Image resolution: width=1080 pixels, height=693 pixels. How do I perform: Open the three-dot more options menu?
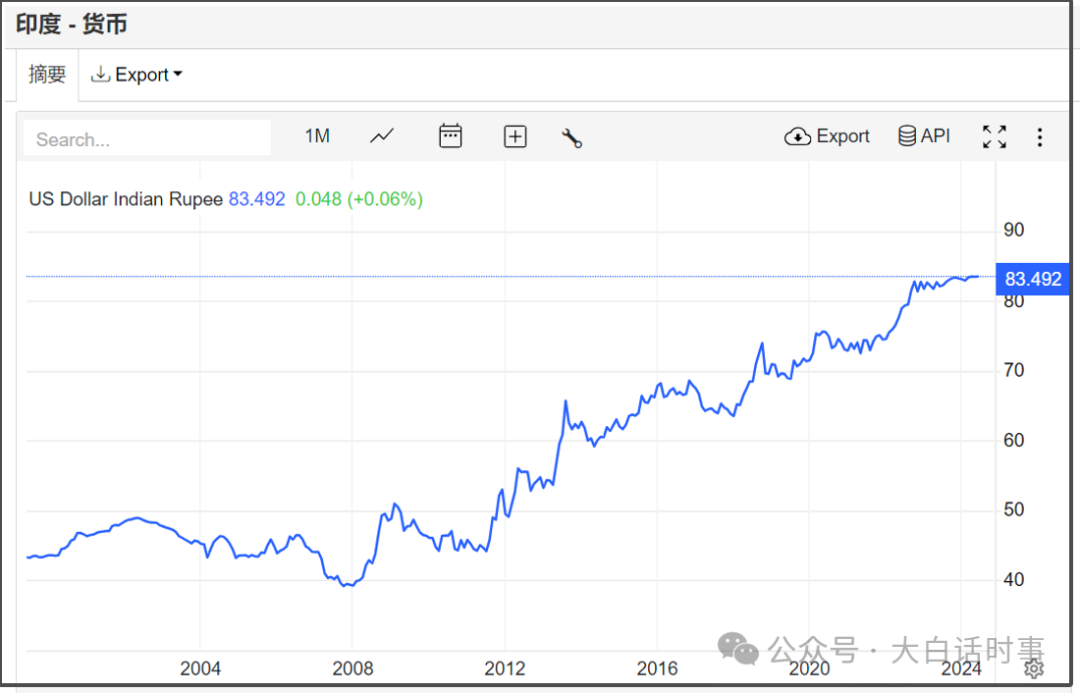coord(1040,137)
